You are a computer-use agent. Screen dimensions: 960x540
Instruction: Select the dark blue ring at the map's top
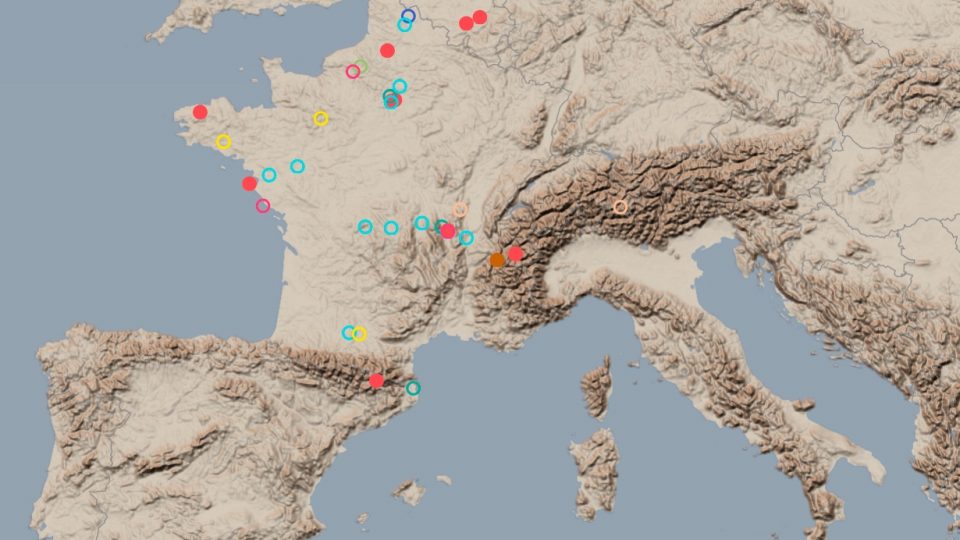click(408, 16)
